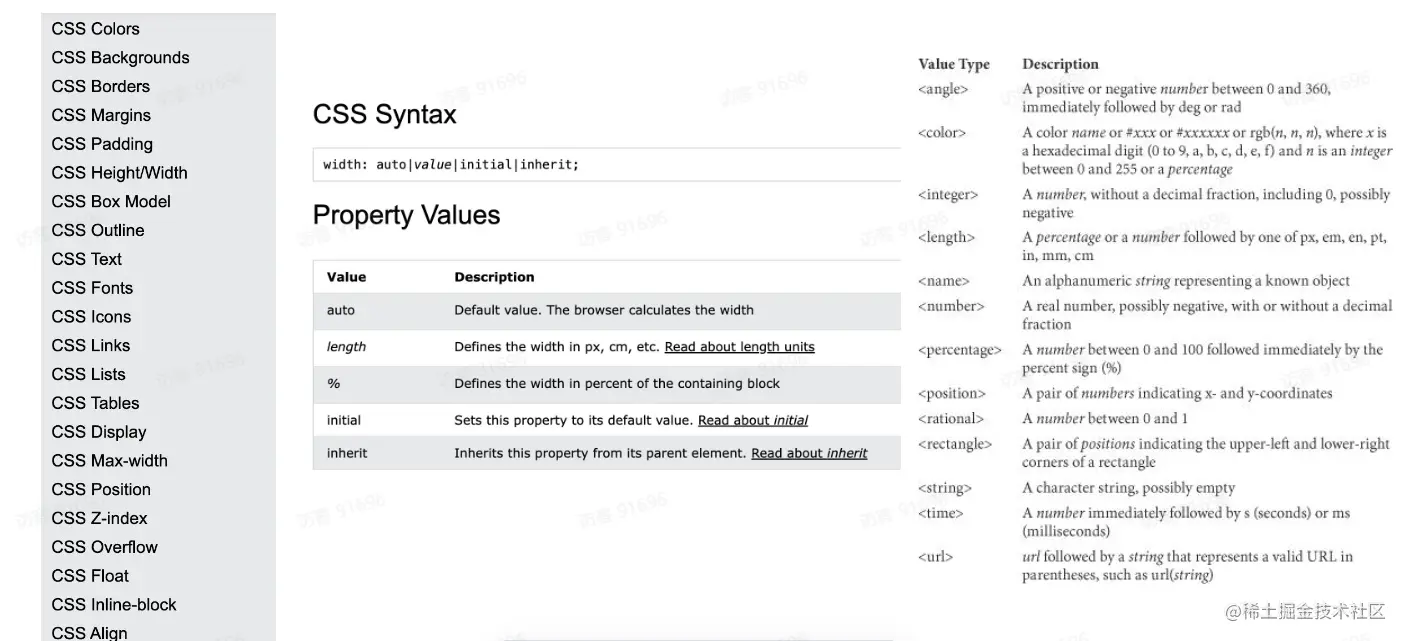This screenshot has height=641, width=1405.
Task: Click the 'auto' value cell
Action: [341, 310]
